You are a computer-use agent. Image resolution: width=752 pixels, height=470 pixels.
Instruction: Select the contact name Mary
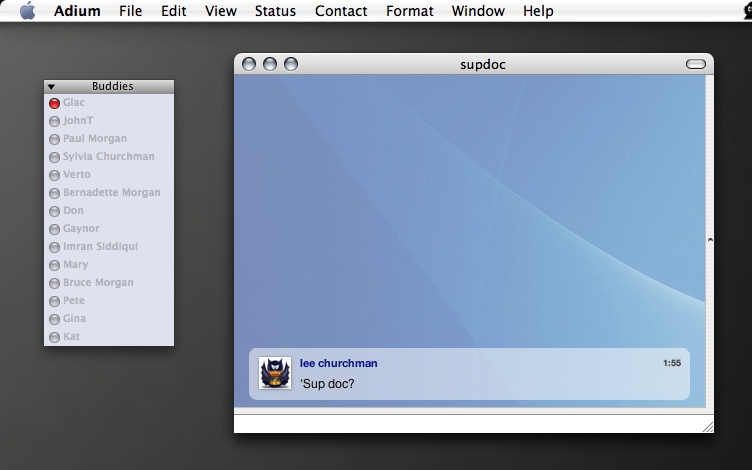coord(76,264)
